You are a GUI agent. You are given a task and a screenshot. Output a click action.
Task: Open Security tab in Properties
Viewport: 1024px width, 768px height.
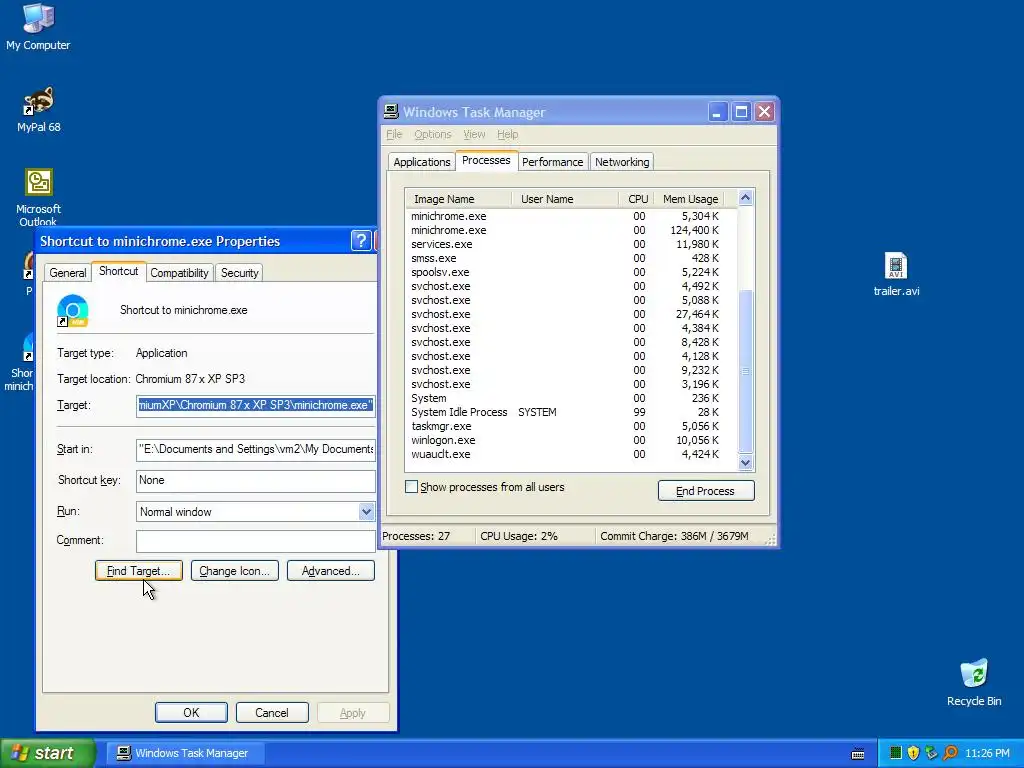click(240, 273)
